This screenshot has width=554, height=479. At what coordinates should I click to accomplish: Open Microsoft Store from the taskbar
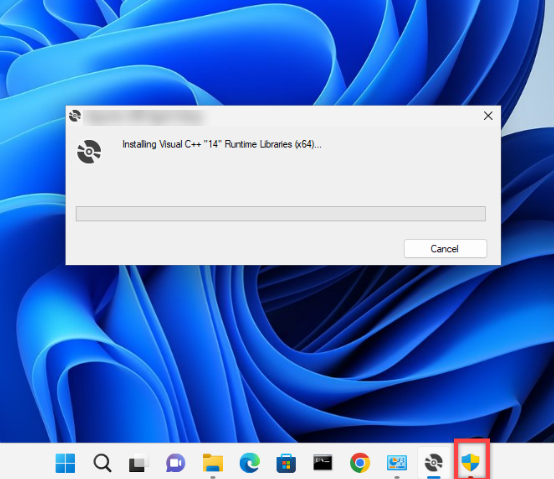pyautogui.click(x=286, y=463)
